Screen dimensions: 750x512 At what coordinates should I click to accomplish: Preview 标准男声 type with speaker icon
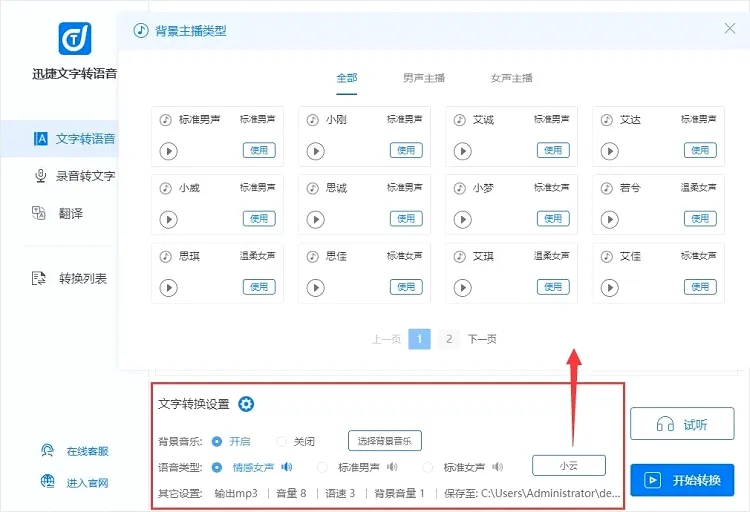pos(392,467)
